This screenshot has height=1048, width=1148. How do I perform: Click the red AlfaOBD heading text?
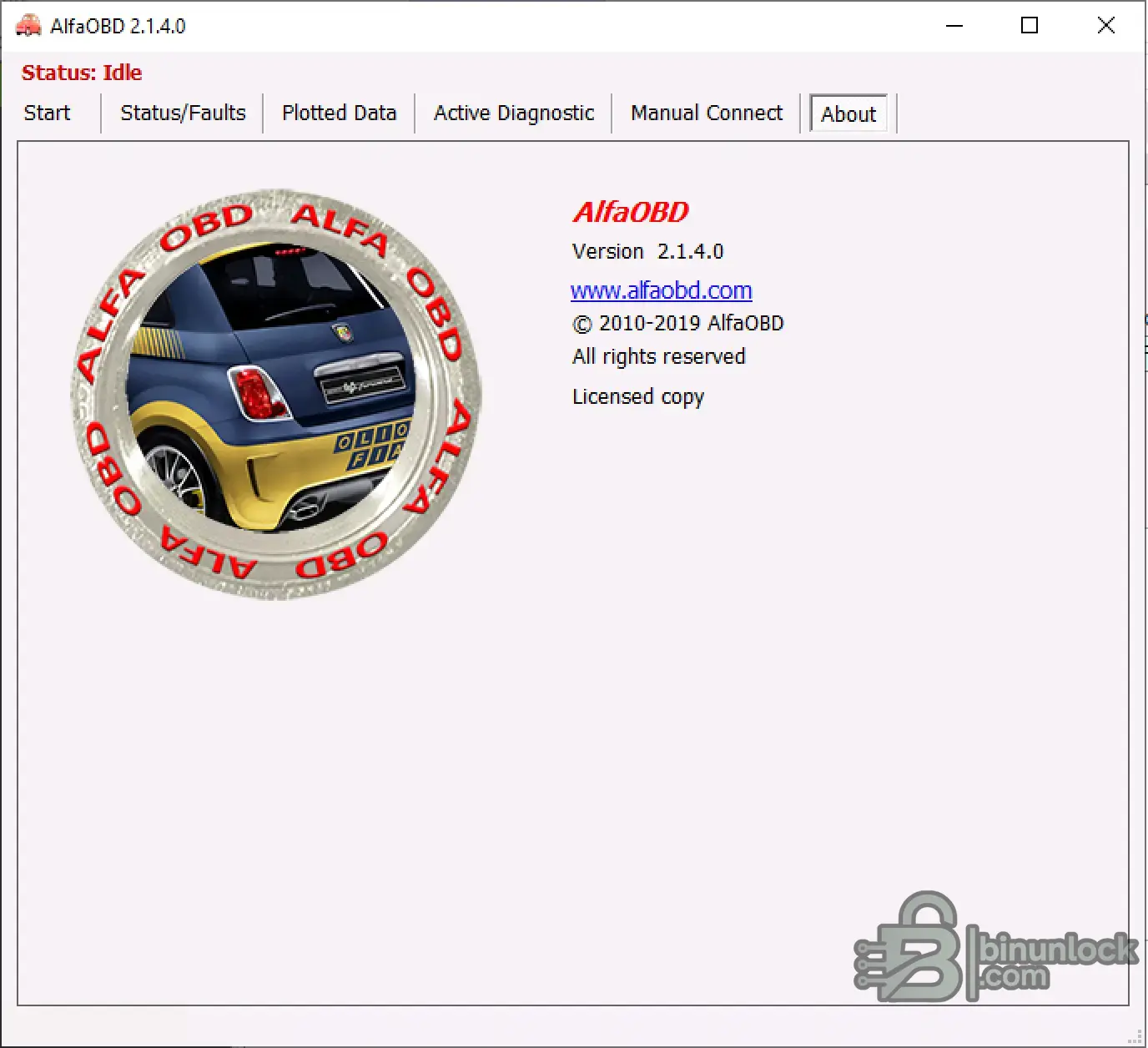pos(631,212)
